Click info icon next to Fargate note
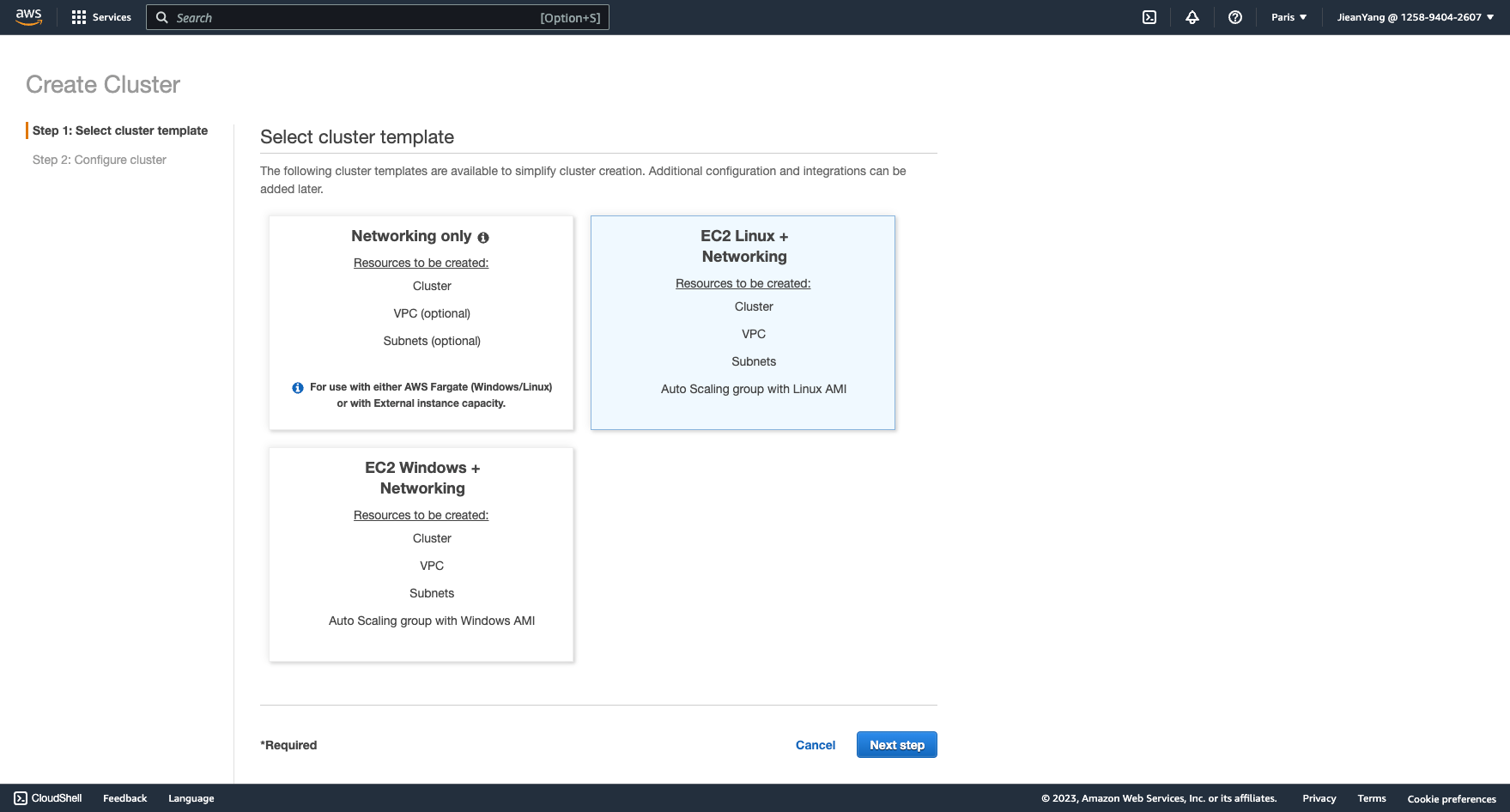Viewport: 1510px width, 812px height. click(298, 388)
